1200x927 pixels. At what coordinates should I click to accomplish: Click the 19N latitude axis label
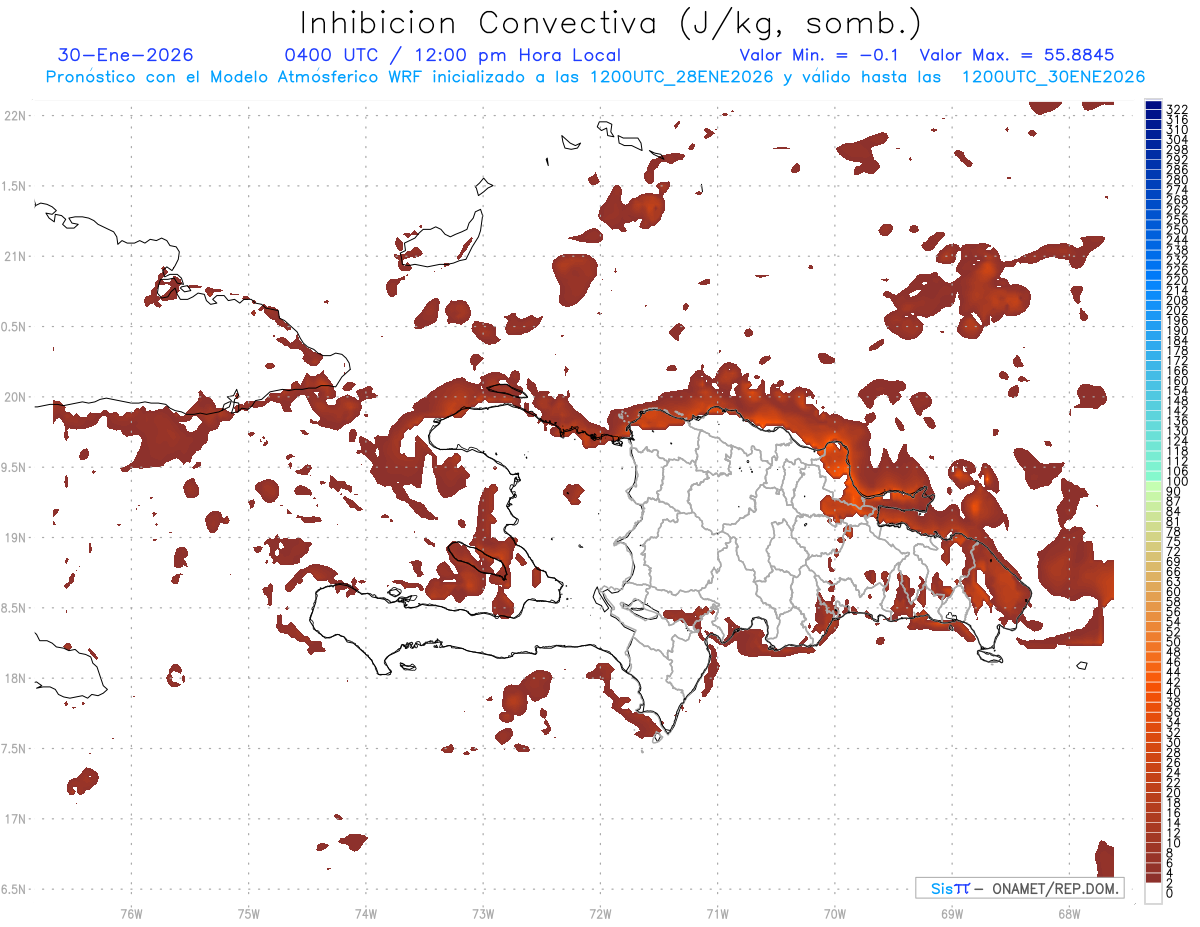tap(15, 538)
